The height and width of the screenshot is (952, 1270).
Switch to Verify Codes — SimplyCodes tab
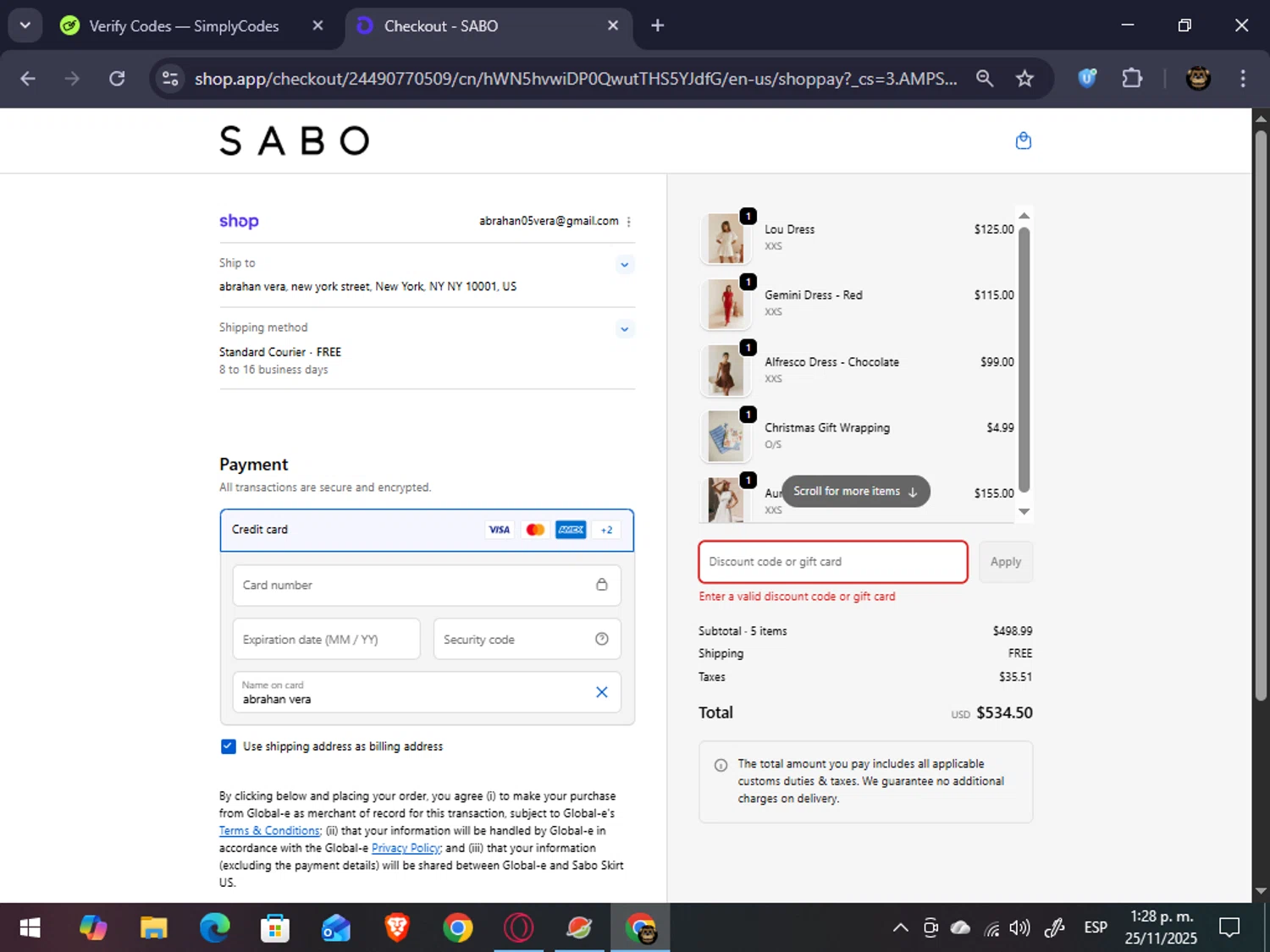point(184,26)
